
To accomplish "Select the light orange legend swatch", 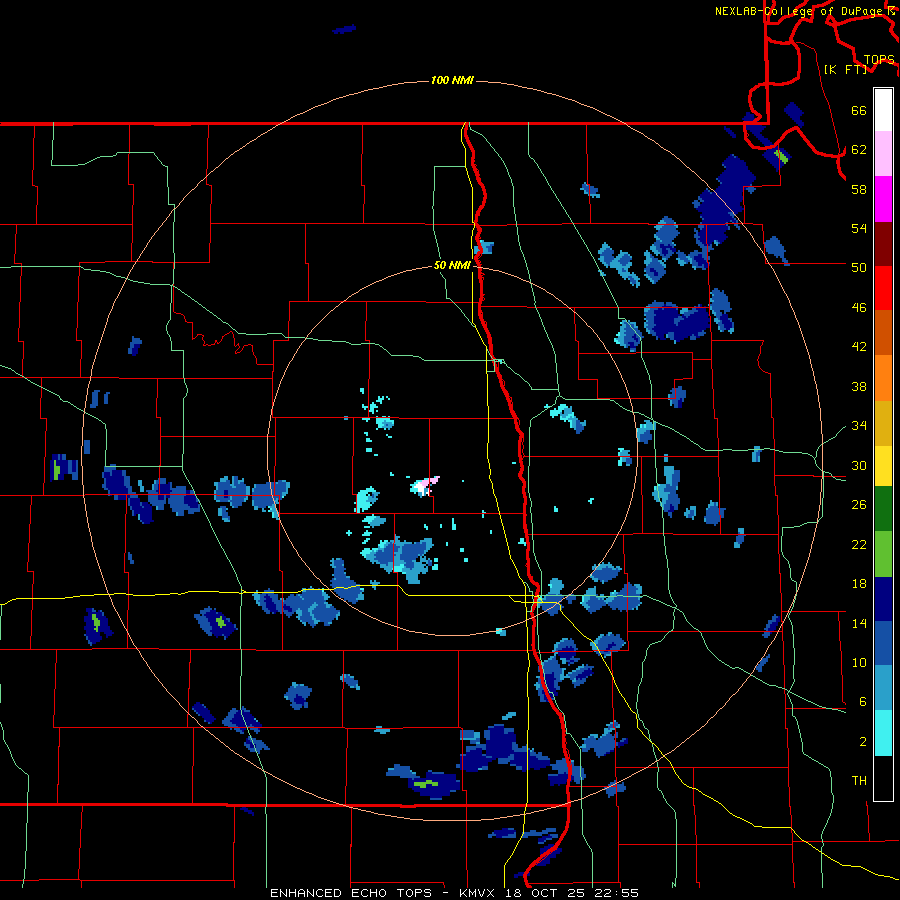I will 883,378.
